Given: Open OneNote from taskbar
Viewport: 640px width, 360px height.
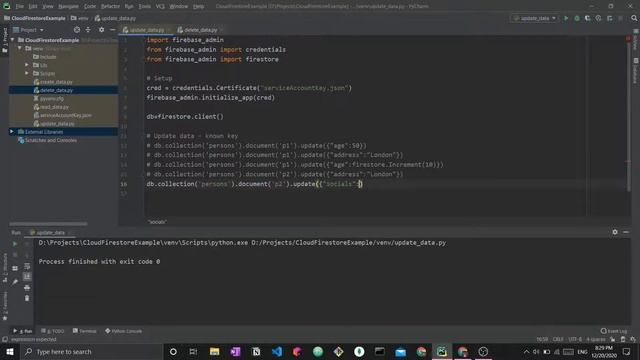Looking at the screenshot, I should pyautogui.click(x=235, y=351).
